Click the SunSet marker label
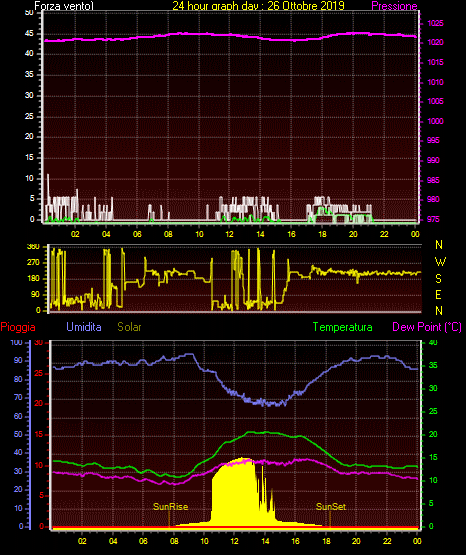The width and height of the screenshot is (466, 555). click(x=331, y=507)
